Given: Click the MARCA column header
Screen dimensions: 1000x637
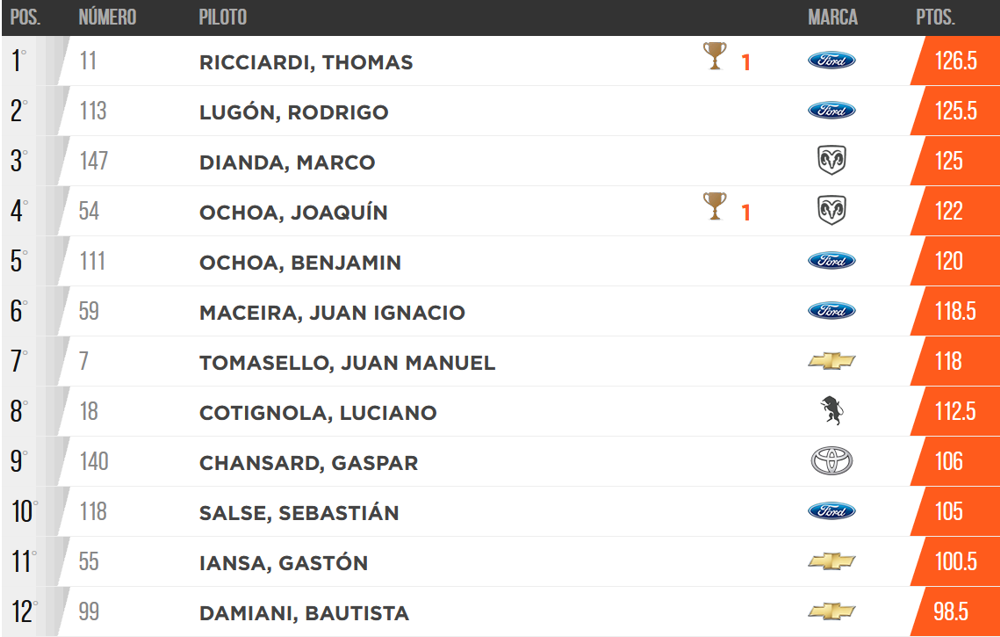Looking at the screenshot, I should pyautogui.click(x=832, y=17).
